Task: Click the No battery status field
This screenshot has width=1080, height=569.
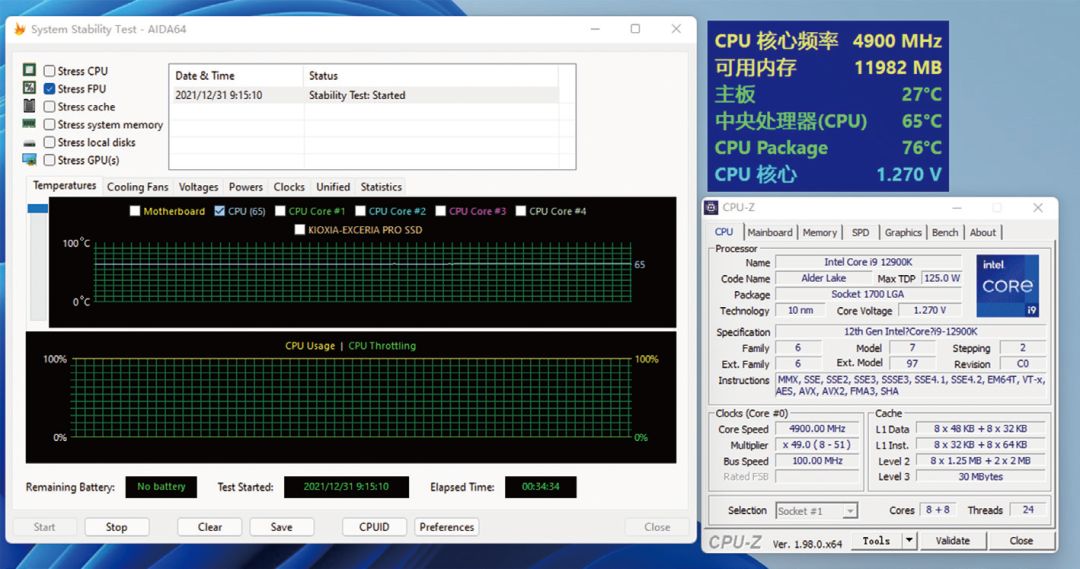Action: [161, 487]
